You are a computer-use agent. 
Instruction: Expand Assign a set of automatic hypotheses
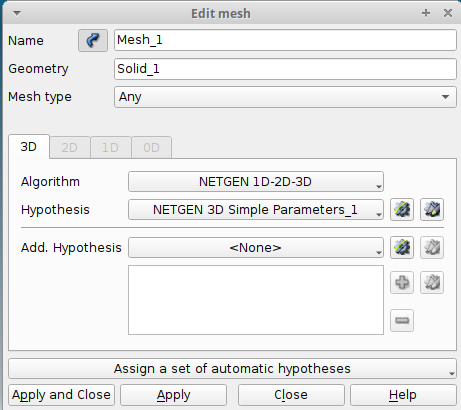(x=232, y=369)
